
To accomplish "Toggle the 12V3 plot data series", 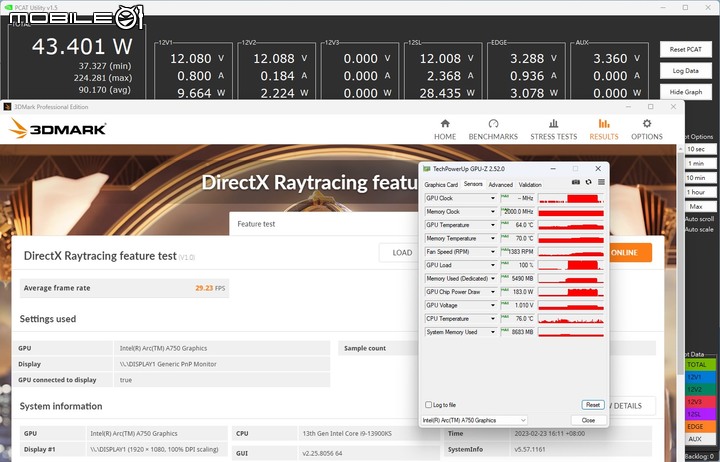I will tap(700, 402).
